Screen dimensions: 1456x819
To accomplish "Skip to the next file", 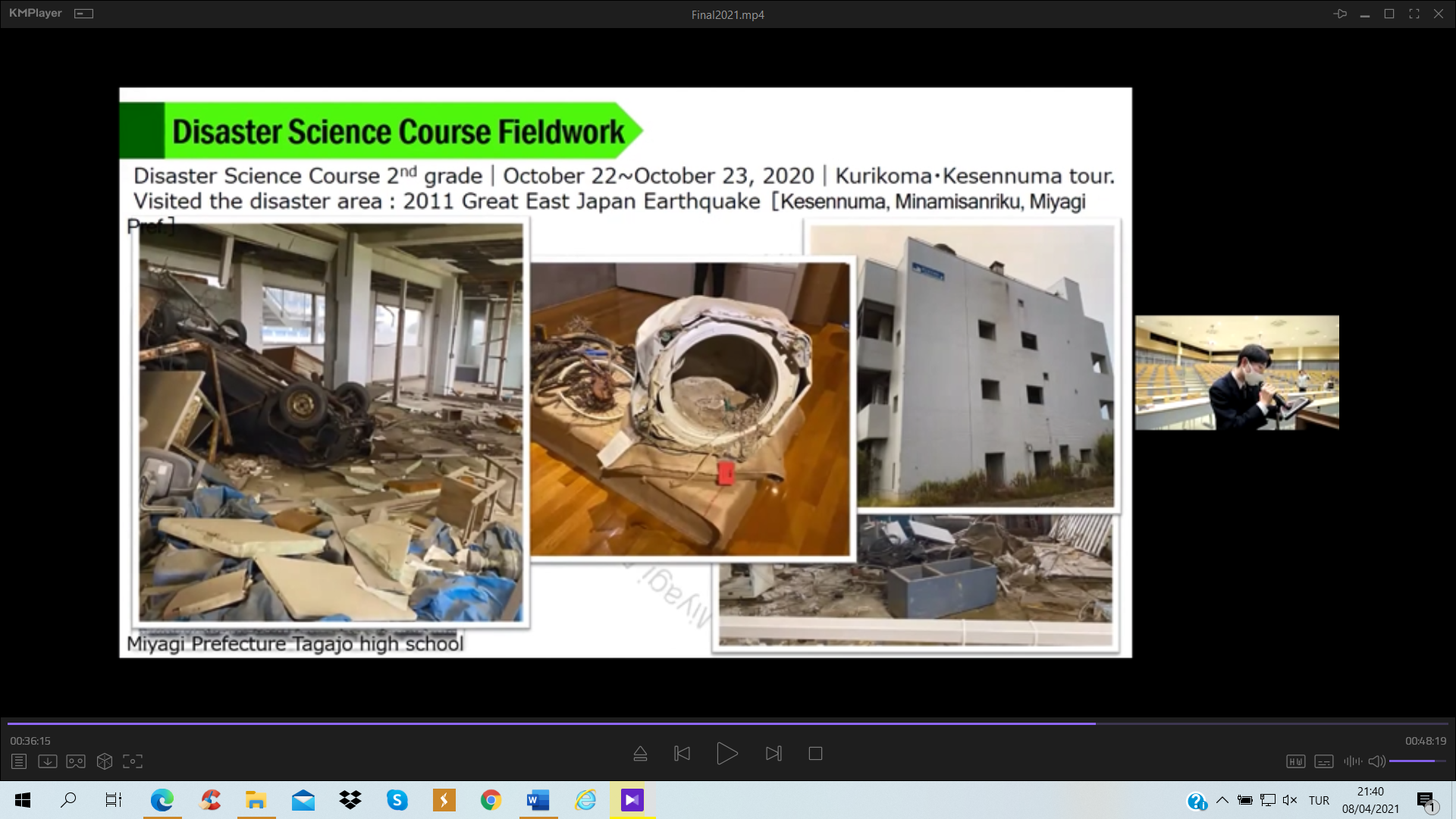I will [x=773, y=754].
